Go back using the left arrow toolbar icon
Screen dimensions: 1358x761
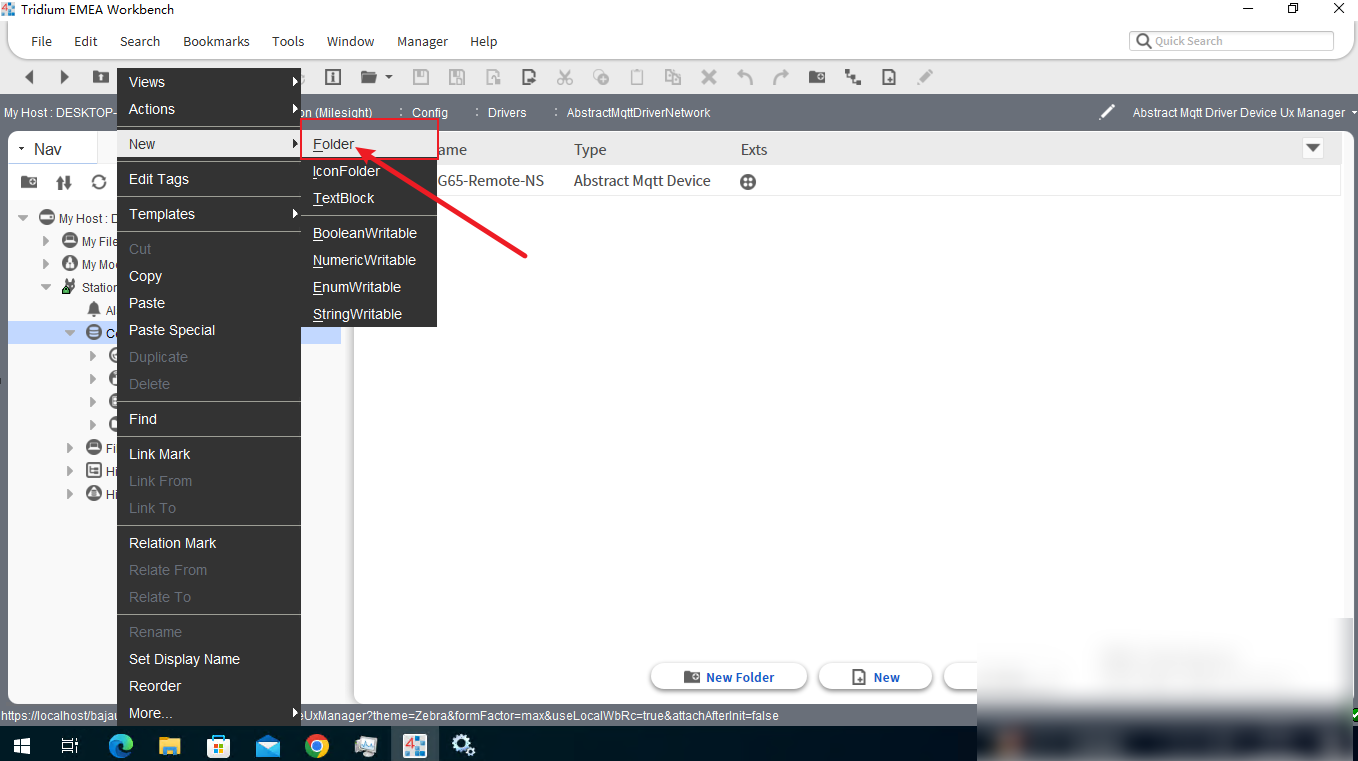click(29, 77)
